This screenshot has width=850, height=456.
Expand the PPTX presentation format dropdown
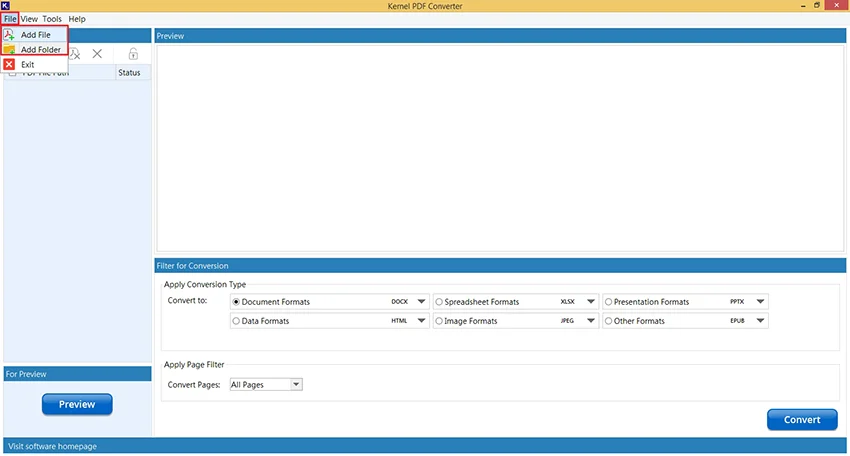(760, 301)
